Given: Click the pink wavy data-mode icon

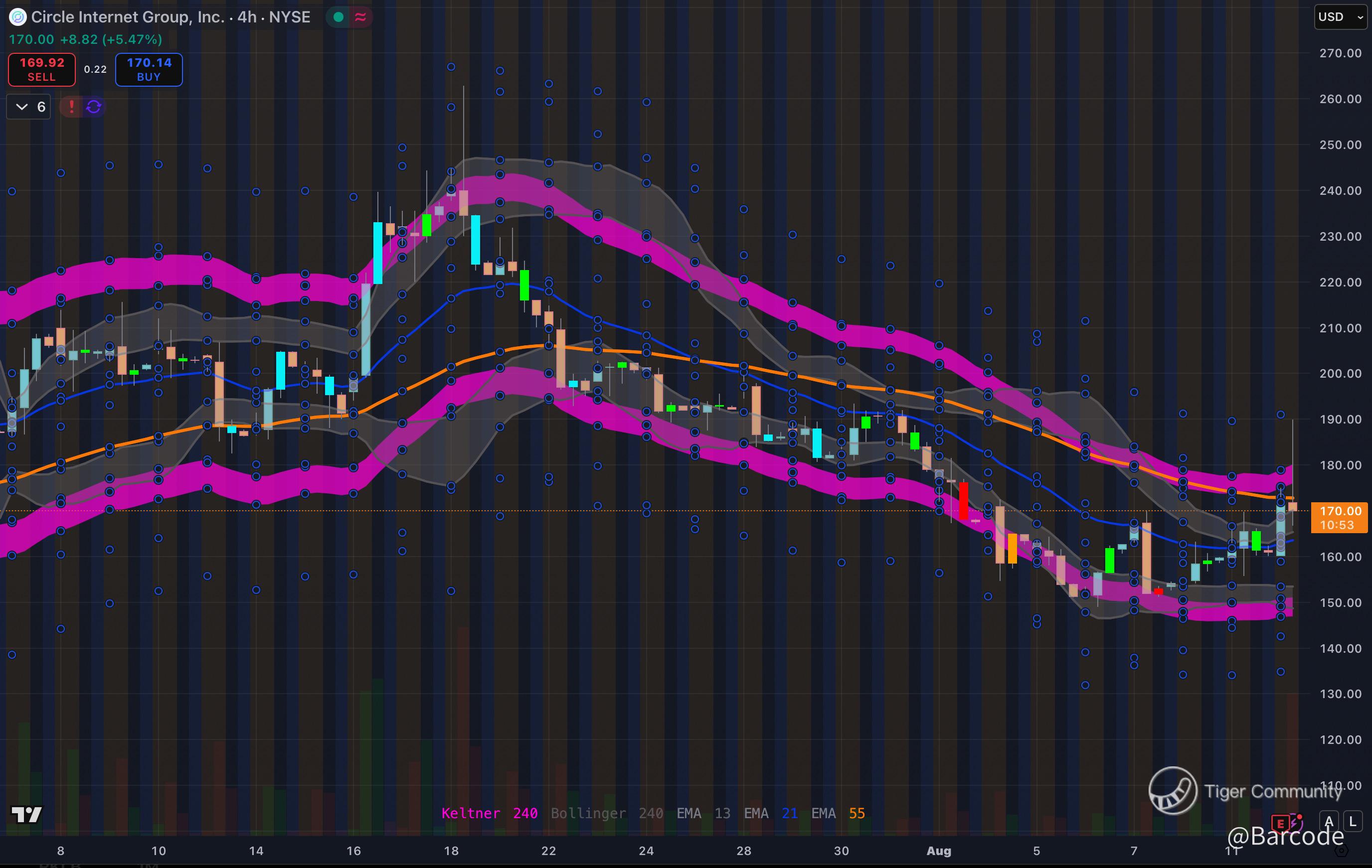Looking at the screenshot, I should (360, 17).
